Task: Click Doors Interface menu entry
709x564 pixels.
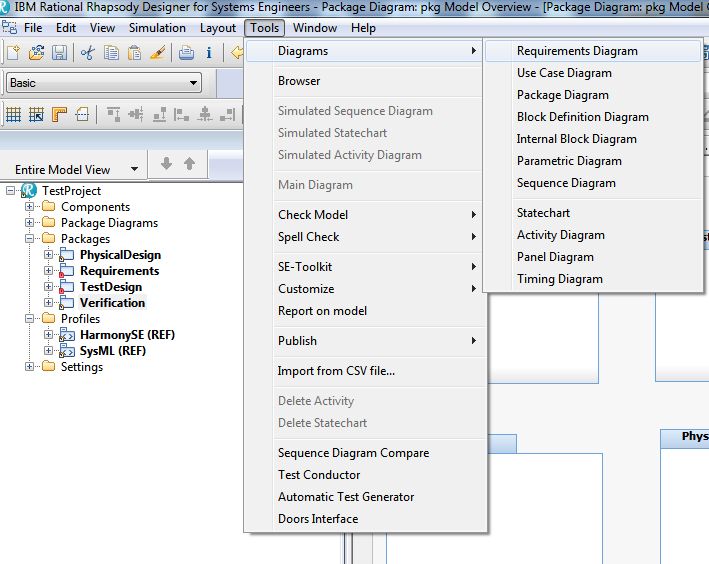Action: pos(365,519)
